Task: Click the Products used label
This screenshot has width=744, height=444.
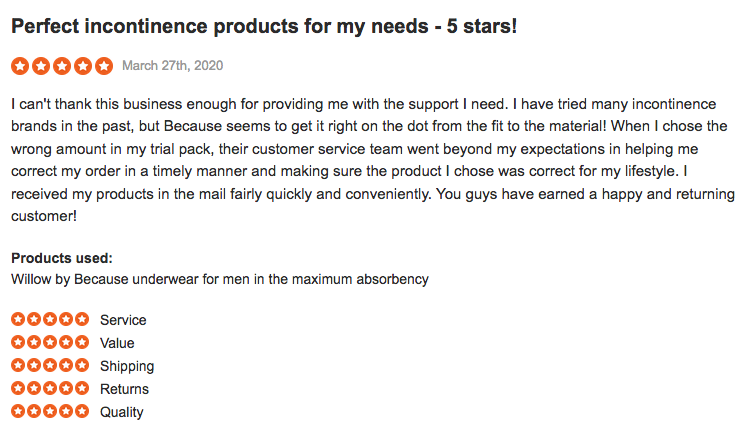Action: click(62, 258)
